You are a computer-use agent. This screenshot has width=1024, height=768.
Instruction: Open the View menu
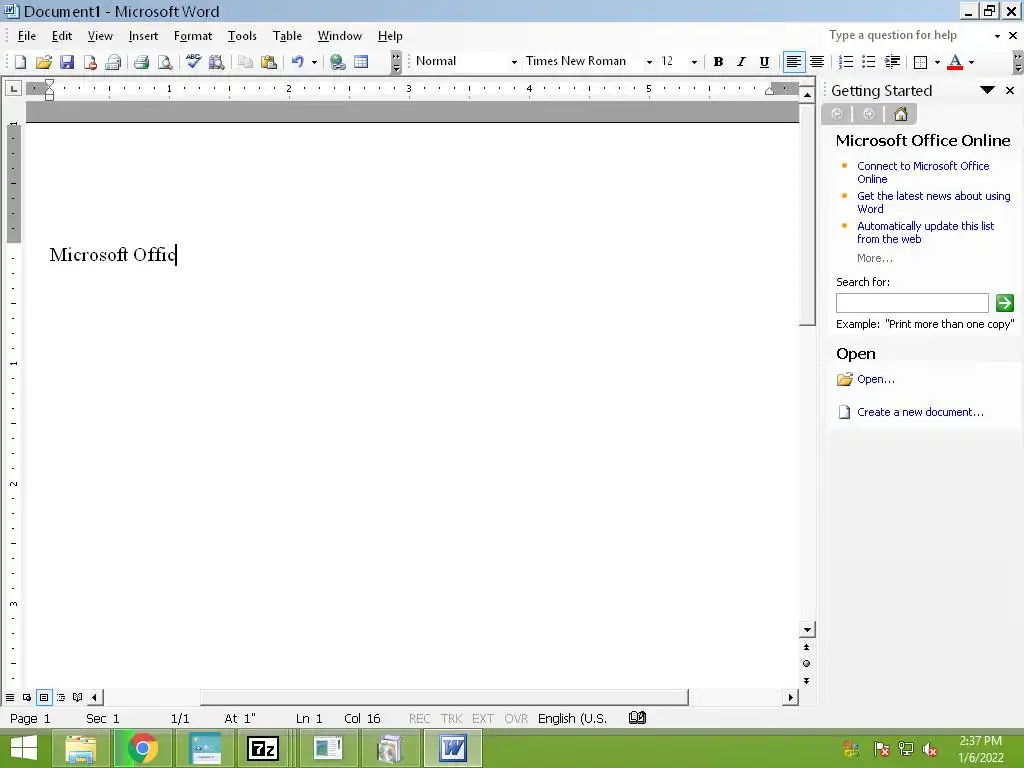(x=100, y=36)
